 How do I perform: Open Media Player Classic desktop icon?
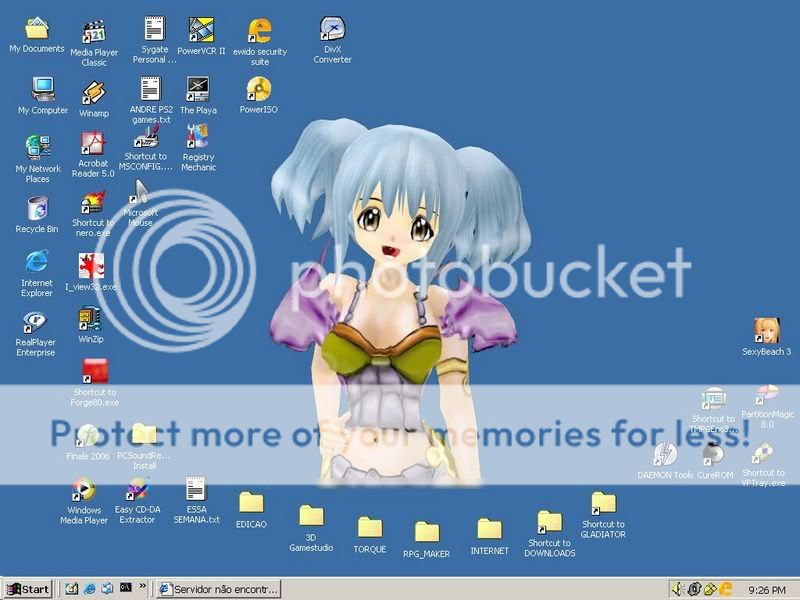(94, 32)
